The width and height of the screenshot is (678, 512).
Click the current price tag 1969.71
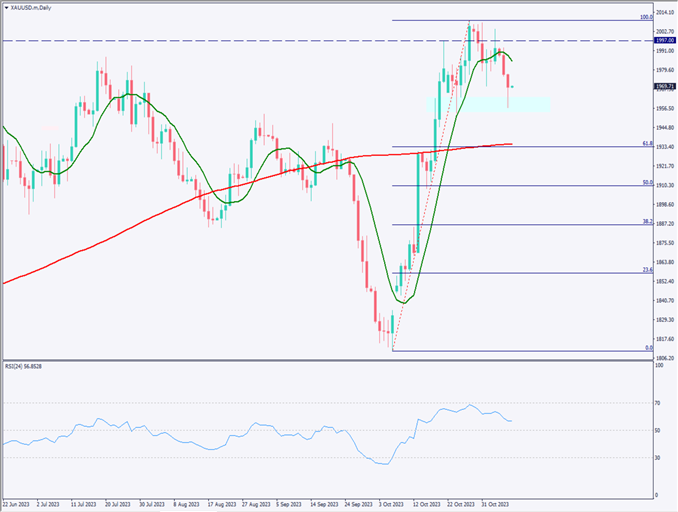[x=665, y=86]
